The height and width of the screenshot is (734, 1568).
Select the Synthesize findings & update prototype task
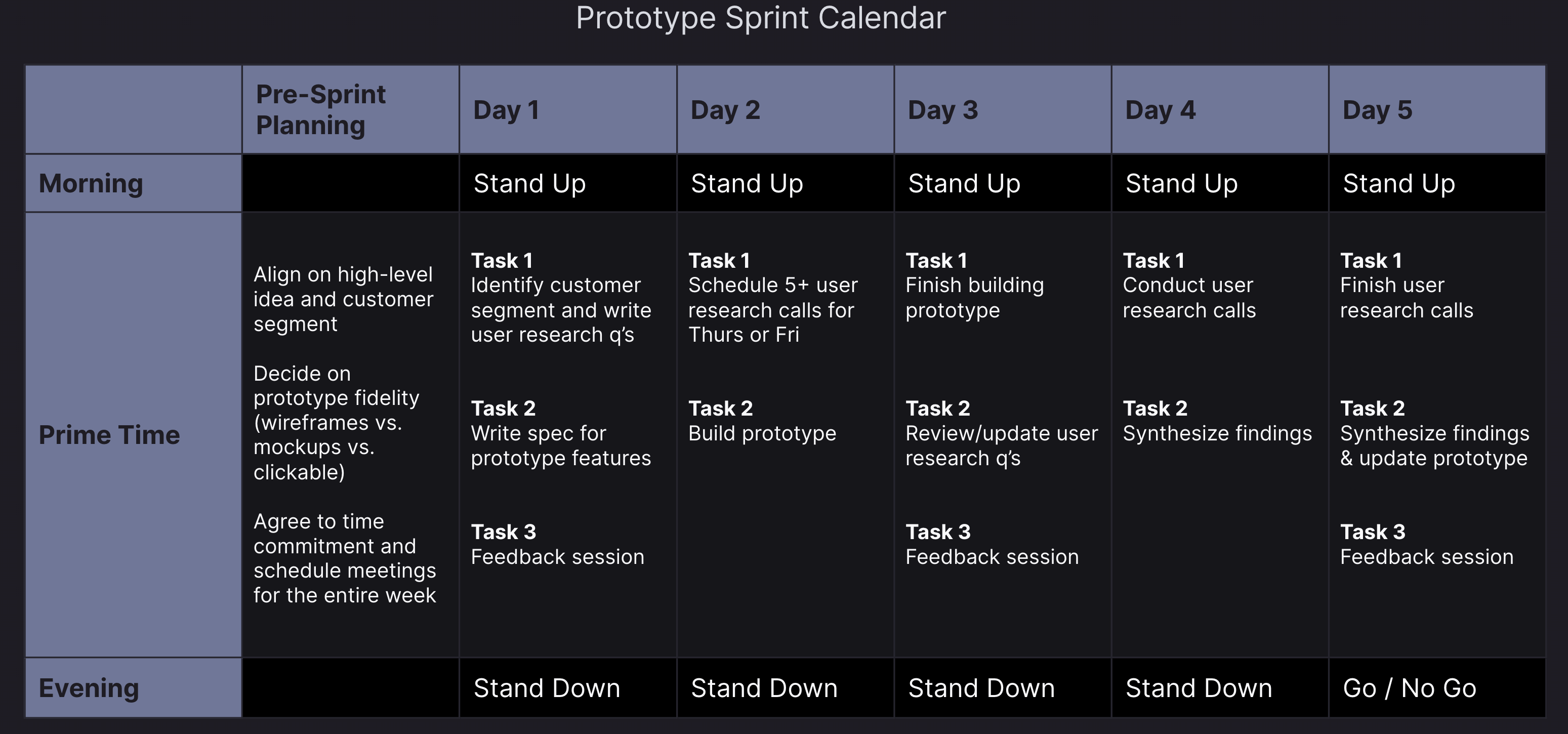1434,445
